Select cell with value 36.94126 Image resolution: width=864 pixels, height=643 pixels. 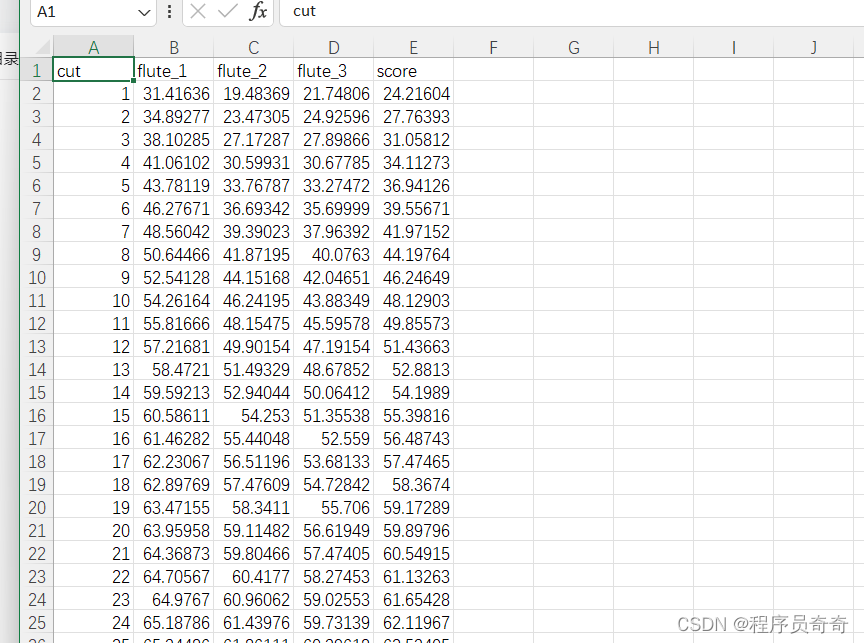(413, 185)
